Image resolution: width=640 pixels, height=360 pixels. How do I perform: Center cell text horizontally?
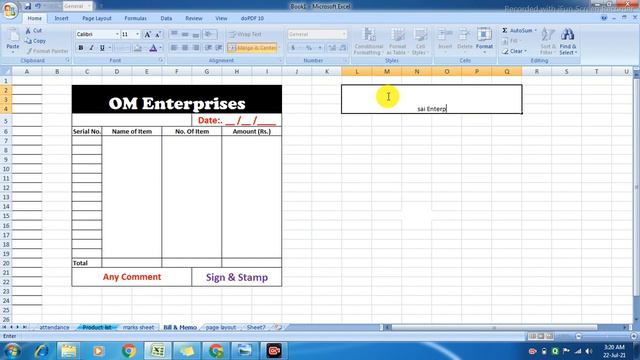click(185, 48)
